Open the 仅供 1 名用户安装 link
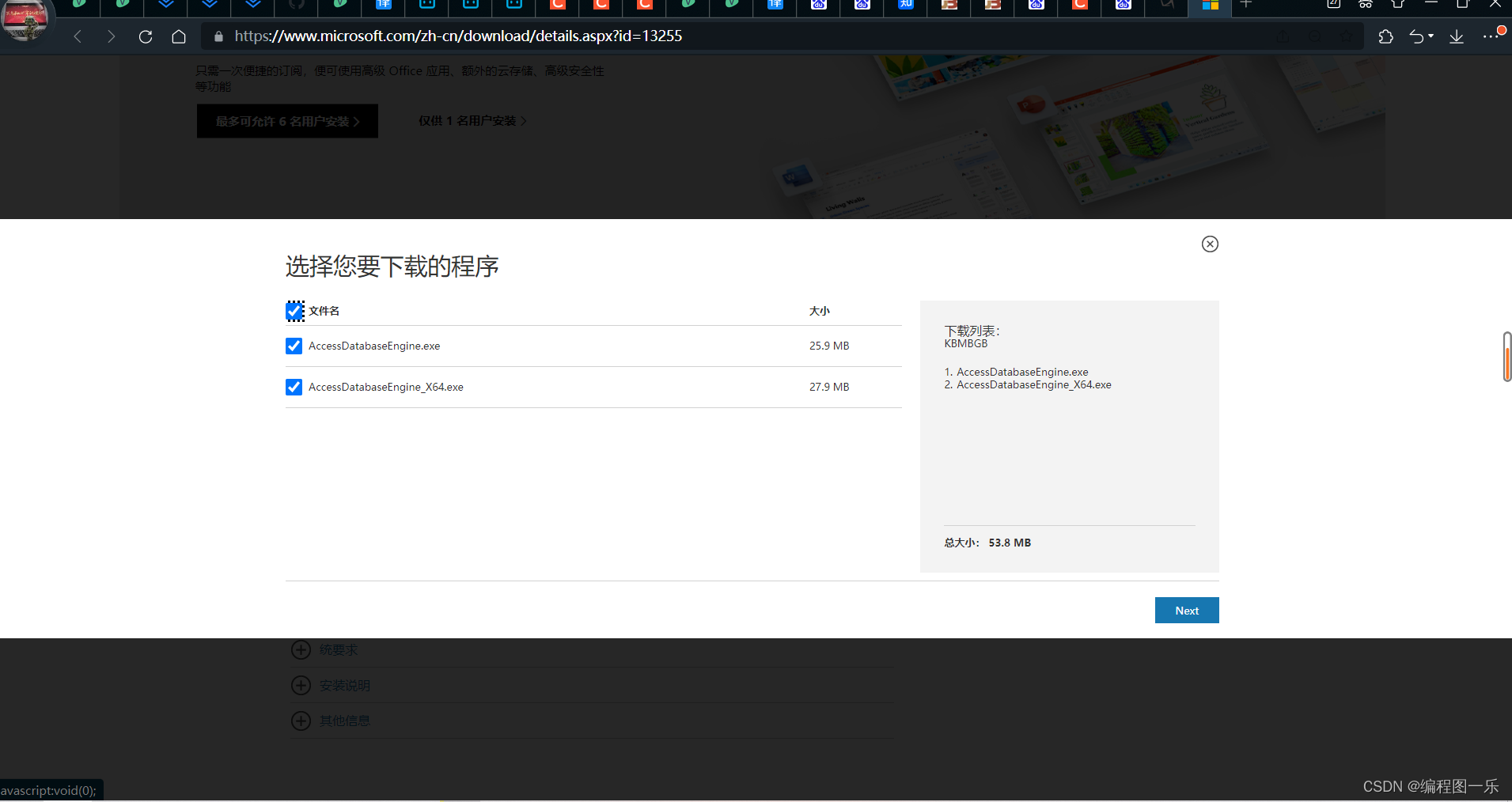 (472, 121)
